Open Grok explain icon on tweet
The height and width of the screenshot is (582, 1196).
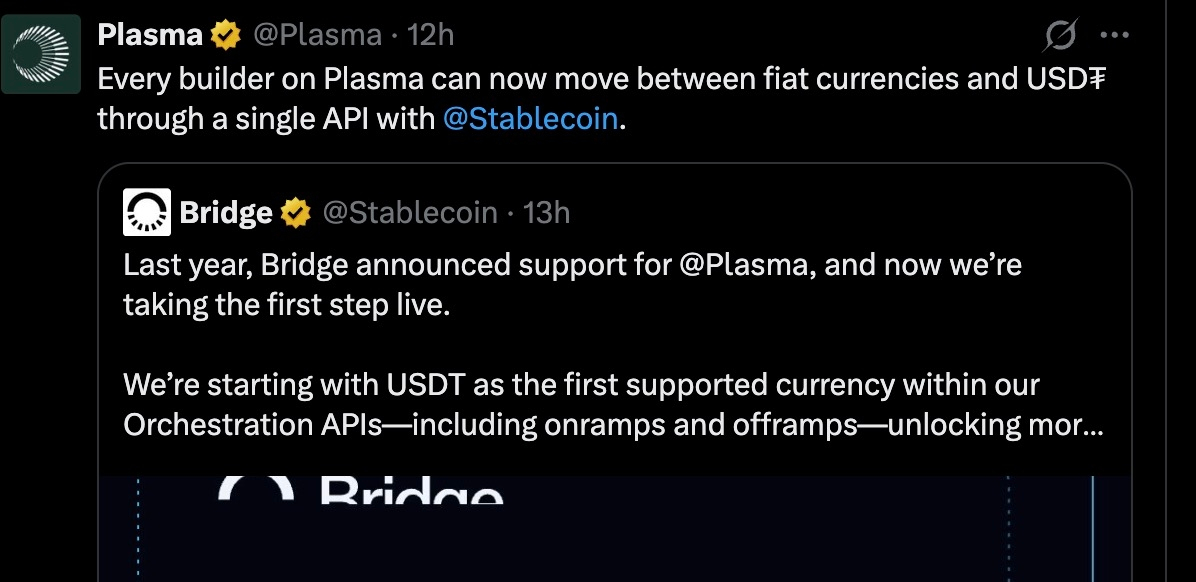[1061, 37]
